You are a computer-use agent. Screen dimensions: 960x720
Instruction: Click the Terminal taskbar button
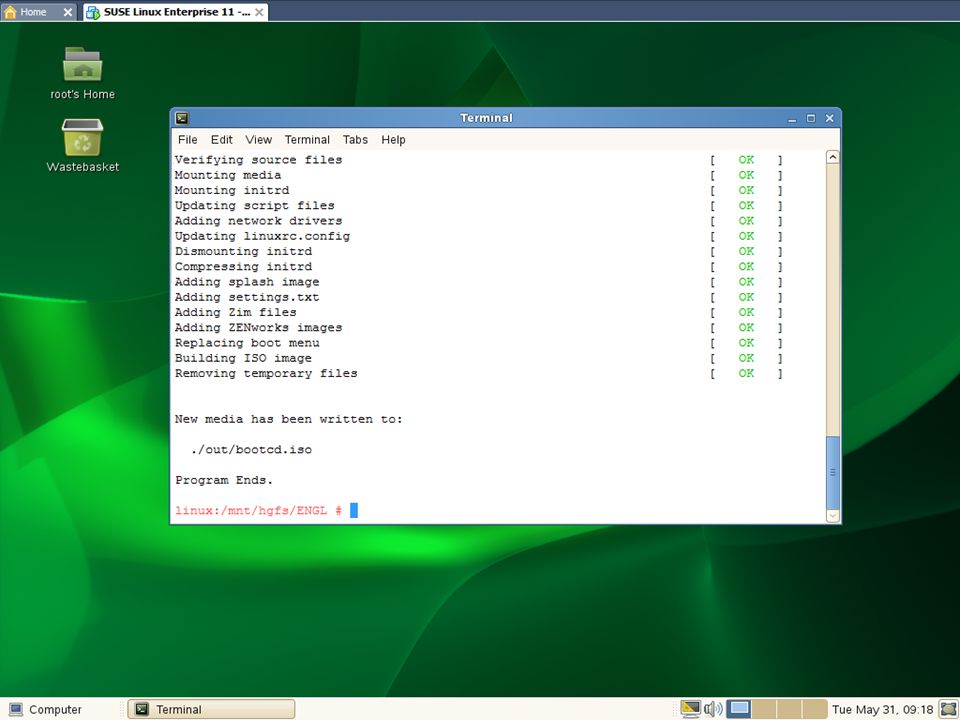[211, 710]
